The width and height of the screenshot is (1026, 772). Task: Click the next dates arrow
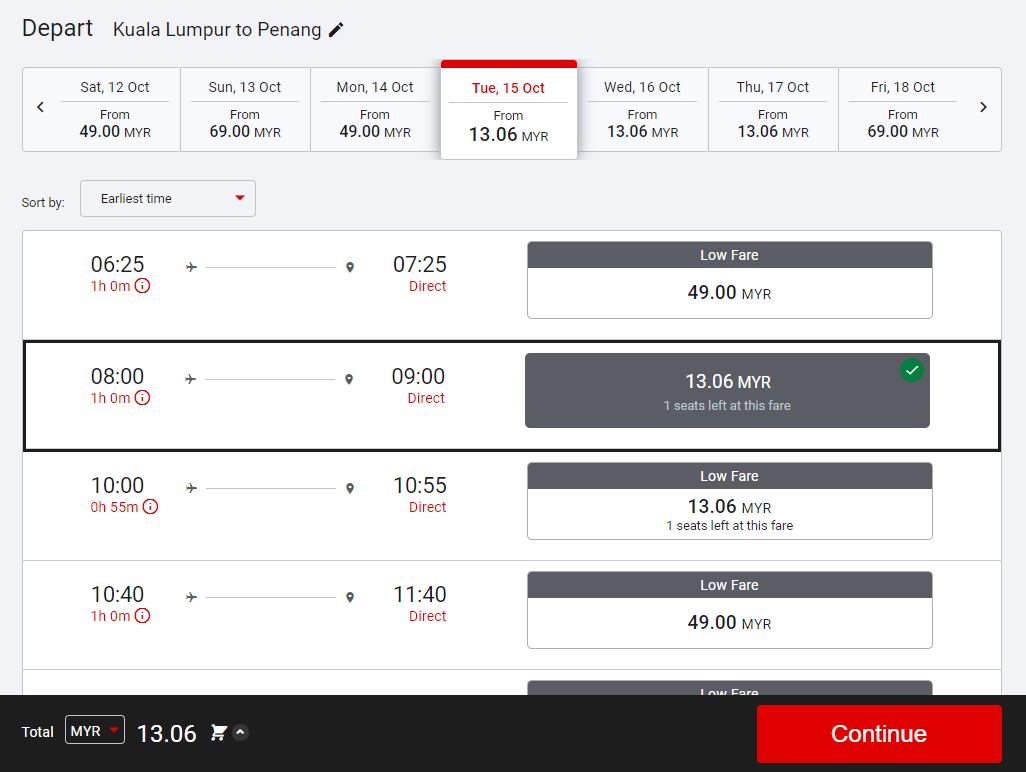click(983, 108)
